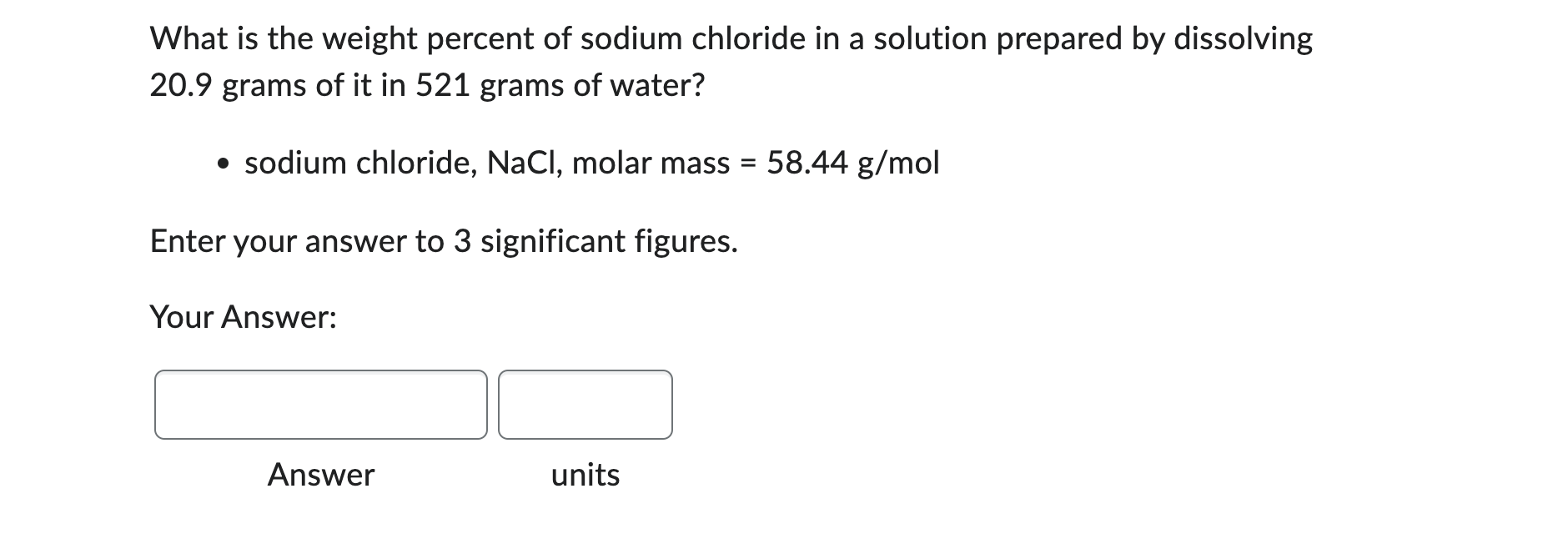This screenshot has width=1568, height=544.
Task: Click the left edge of the Answer box
Action: point(159,405)
